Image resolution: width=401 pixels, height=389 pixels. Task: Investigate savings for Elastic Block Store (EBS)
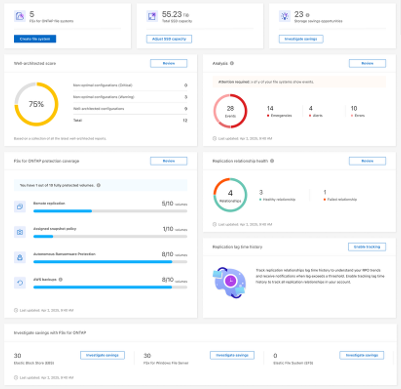pyautogui.click(x=102, y=355)
